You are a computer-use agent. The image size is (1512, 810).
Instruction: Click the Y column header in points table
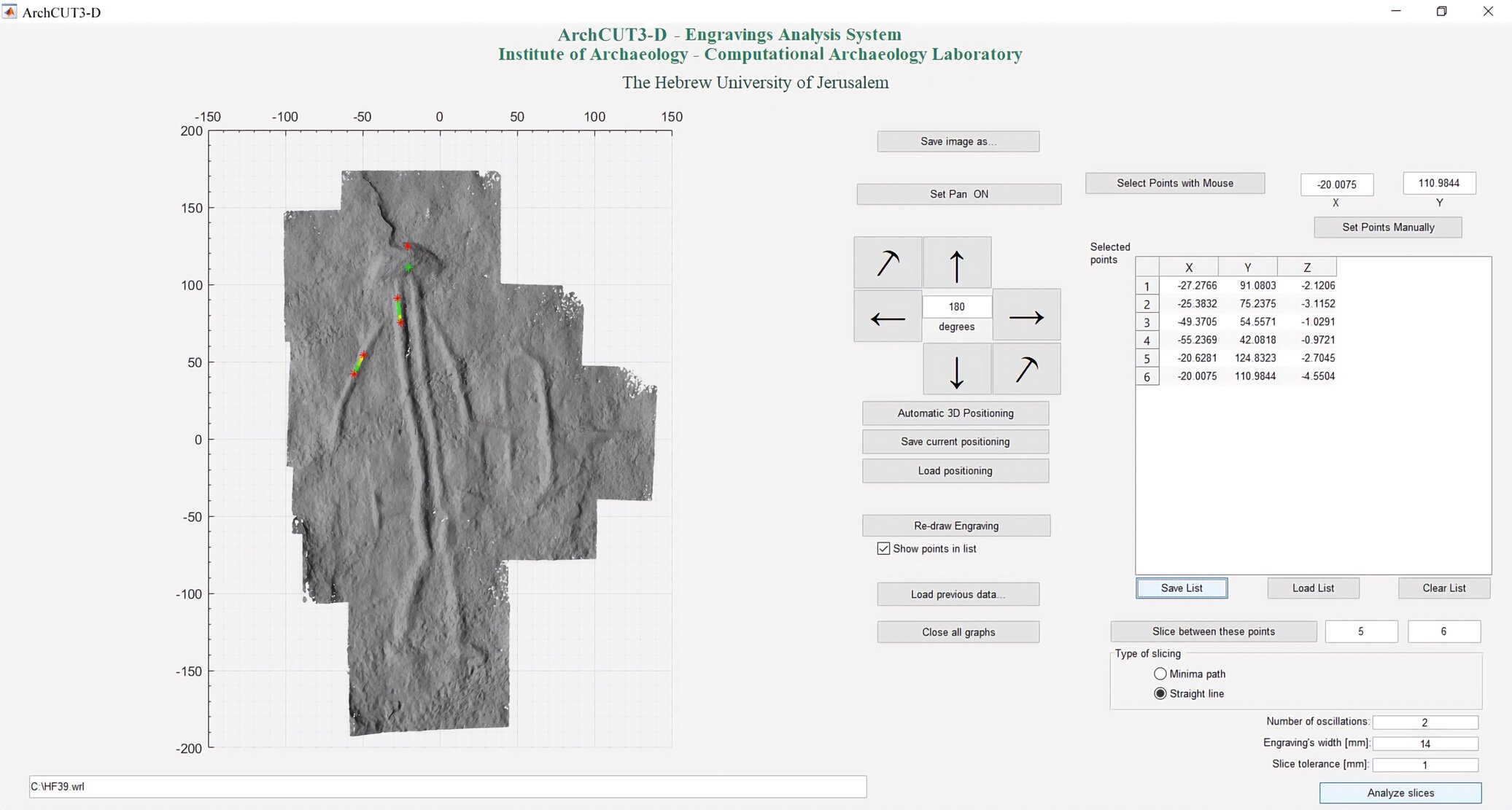pyautogui.click(x=1247, y=268)
